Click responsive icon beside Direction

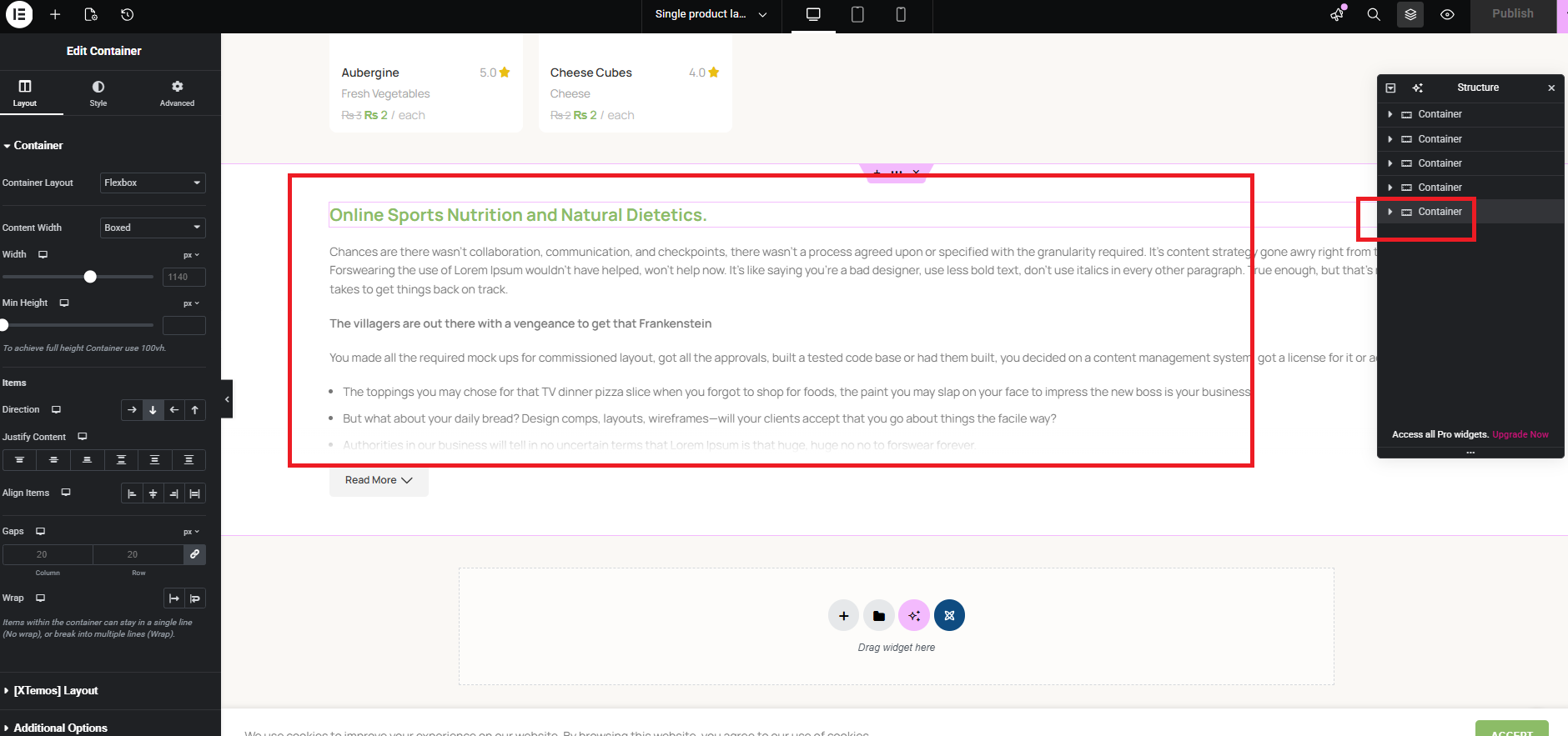(x=57, y=409)
